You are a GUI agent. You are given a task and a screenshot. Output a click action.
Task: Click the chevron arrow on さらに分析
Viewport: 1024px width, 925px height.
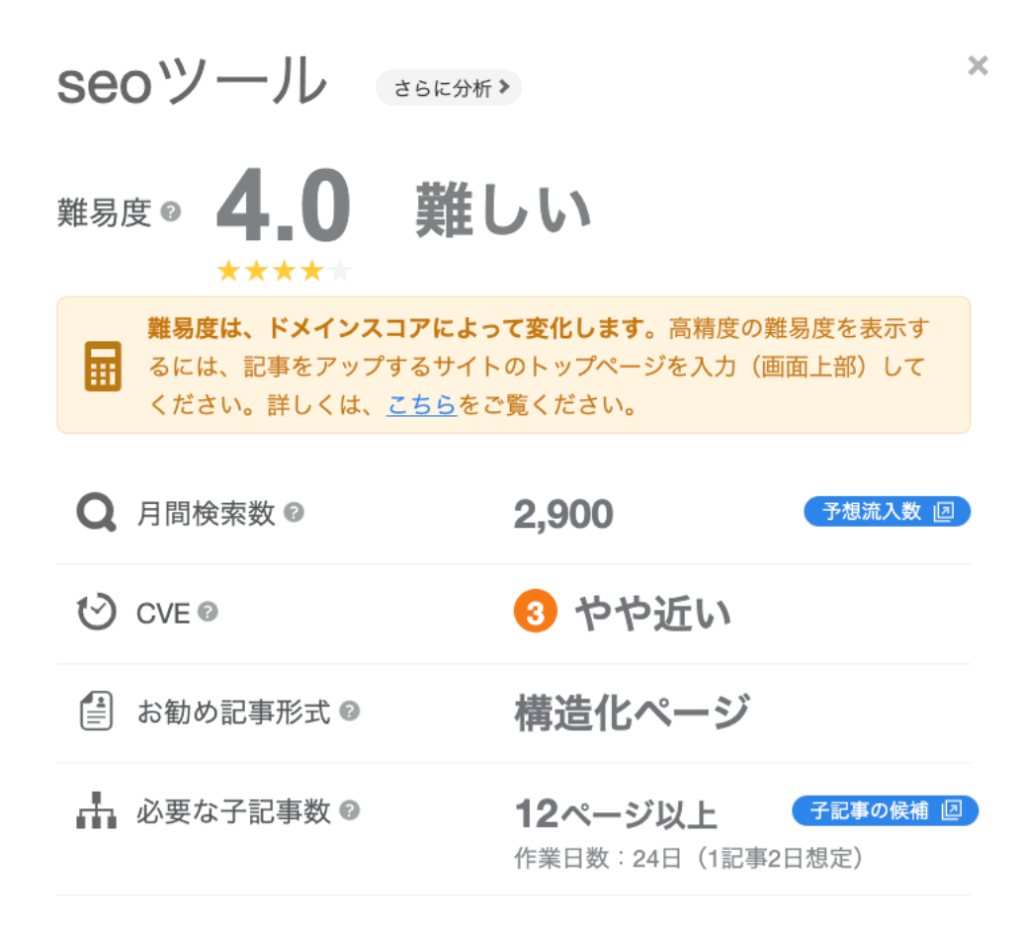tap(505, 88)
